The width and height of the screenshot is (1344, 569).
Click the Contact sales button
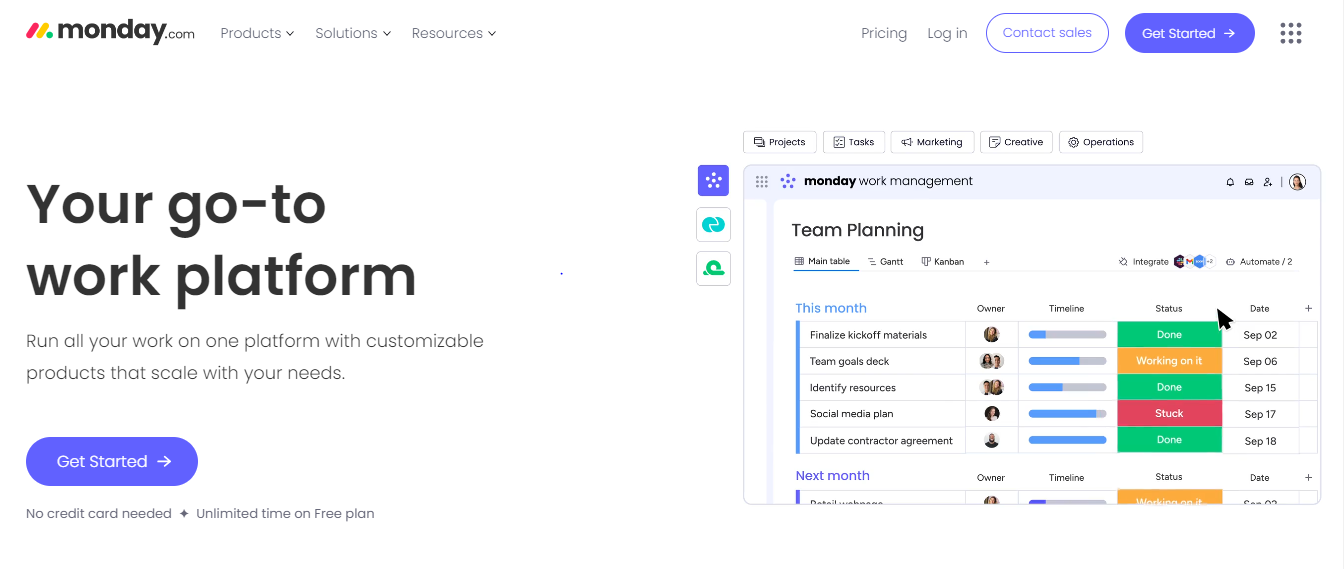click(x=1047, y=33)
